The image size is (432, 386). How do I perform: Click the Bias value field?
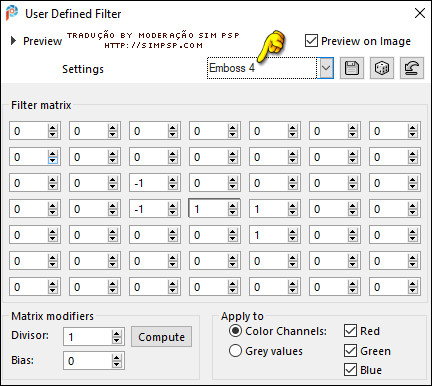tap(88, 361)
